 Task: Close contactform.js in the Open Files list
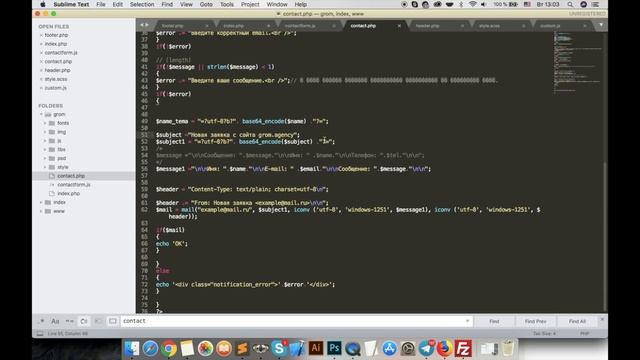pos(41,53)
